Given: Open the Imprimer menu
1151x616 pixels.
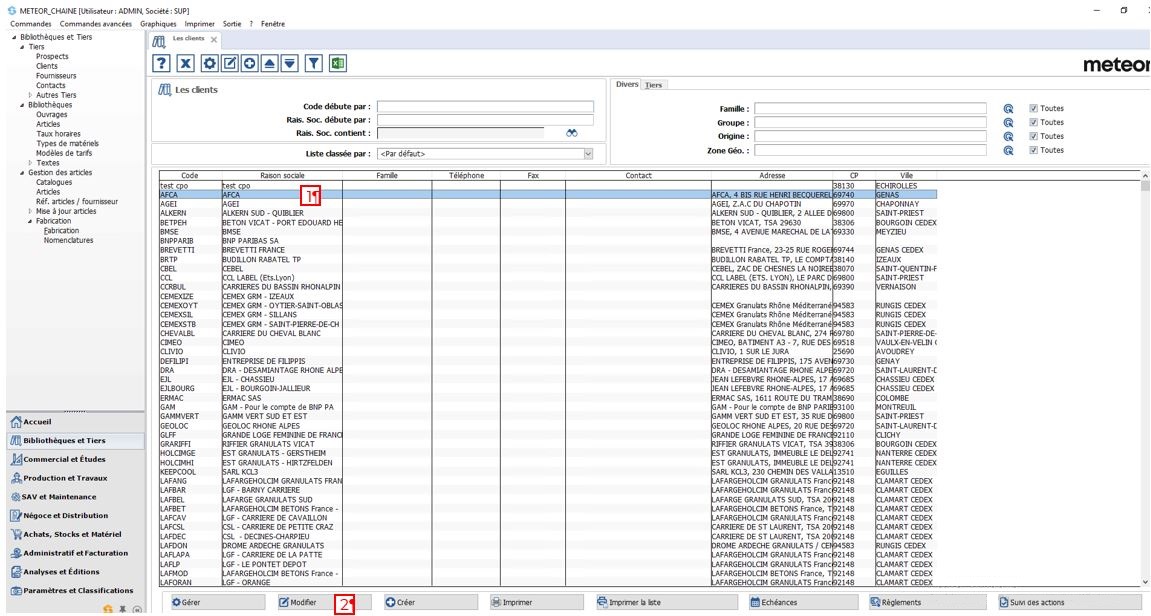Looking at the screenshot, I should pos(200,23).
